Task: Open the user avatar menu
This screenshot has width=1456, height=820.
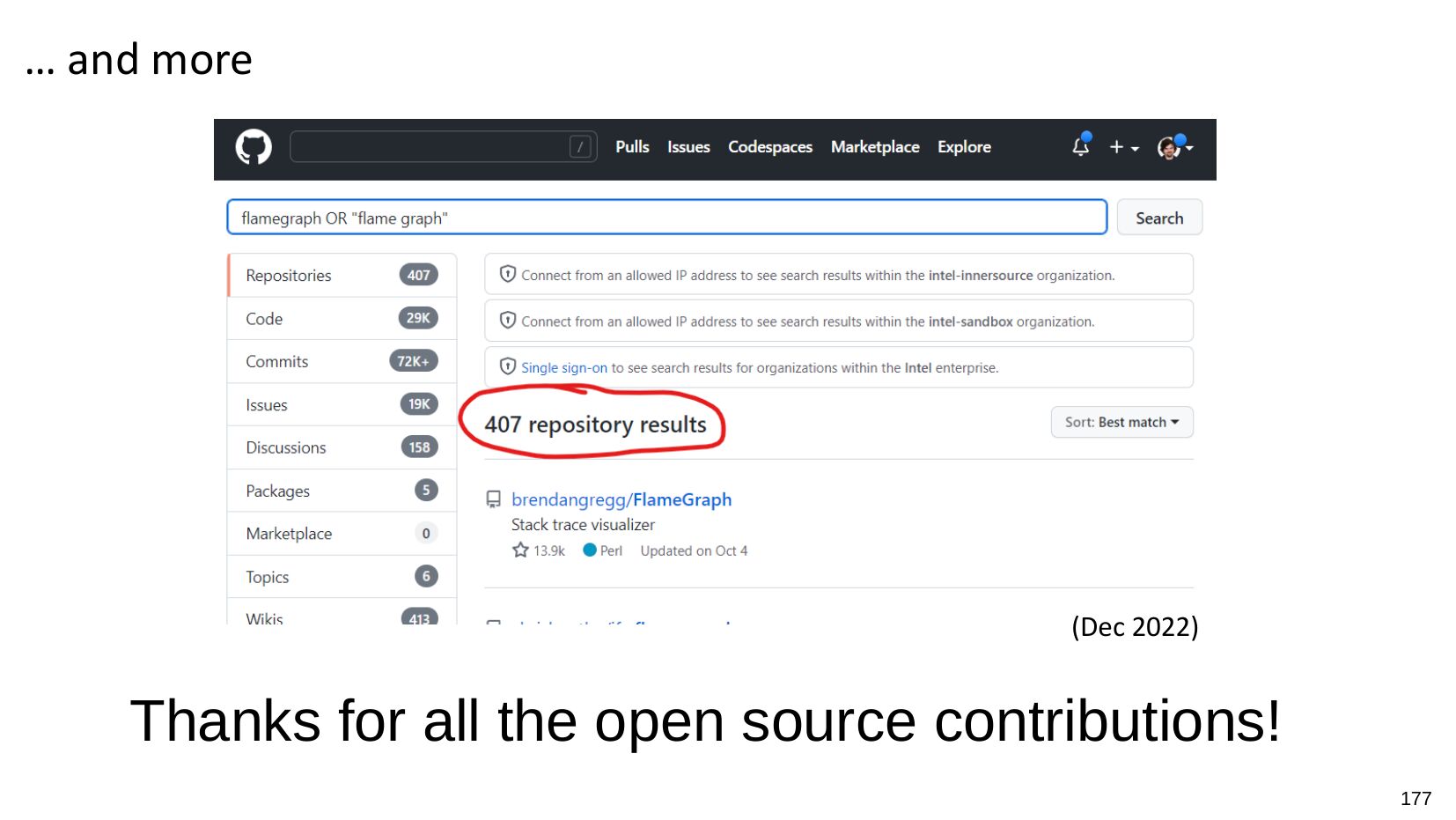Action: click(x=1173, y=148)
